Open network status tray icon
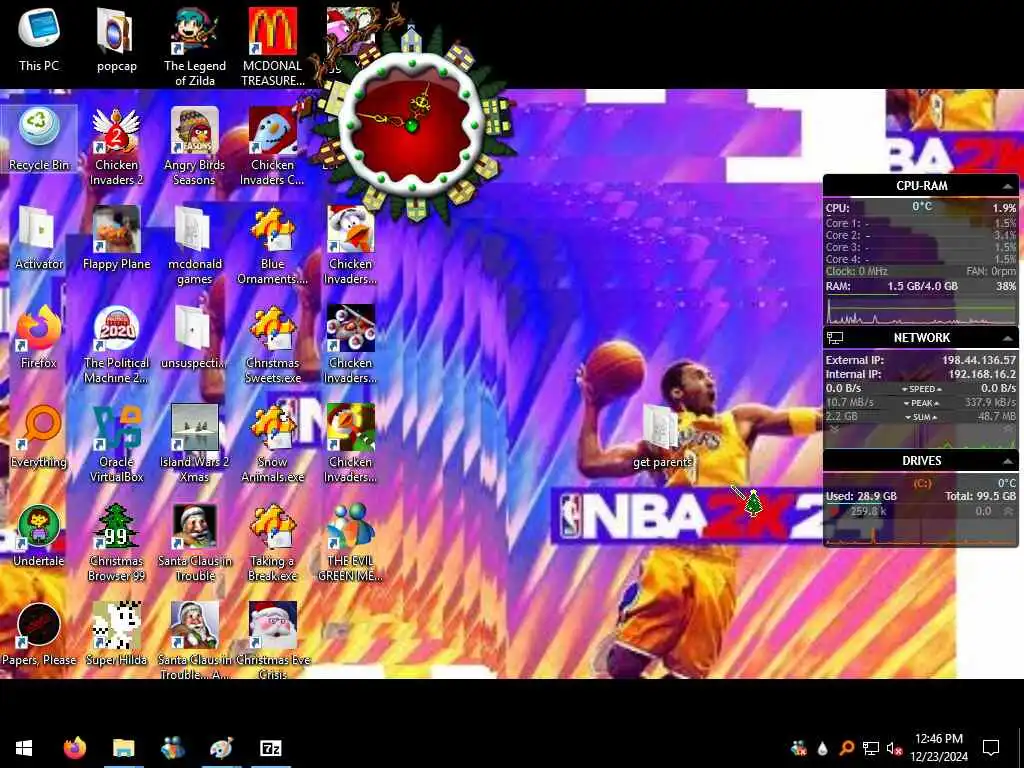Image resolution: width=1024 pixels, height=768 pixels. (x=870, y=748)
